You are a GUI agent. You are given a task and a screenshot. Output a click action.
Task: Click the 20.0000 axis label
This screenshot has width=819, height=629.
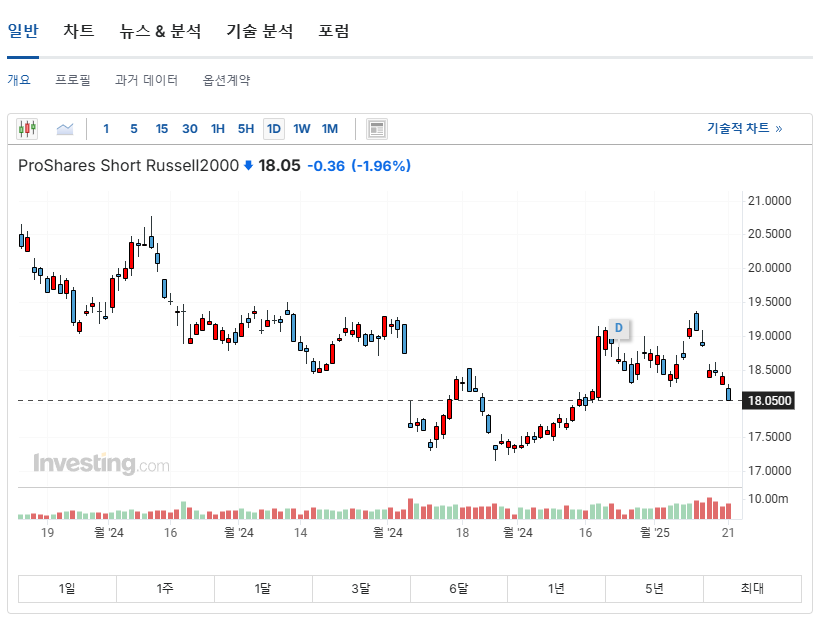(769, 268)
